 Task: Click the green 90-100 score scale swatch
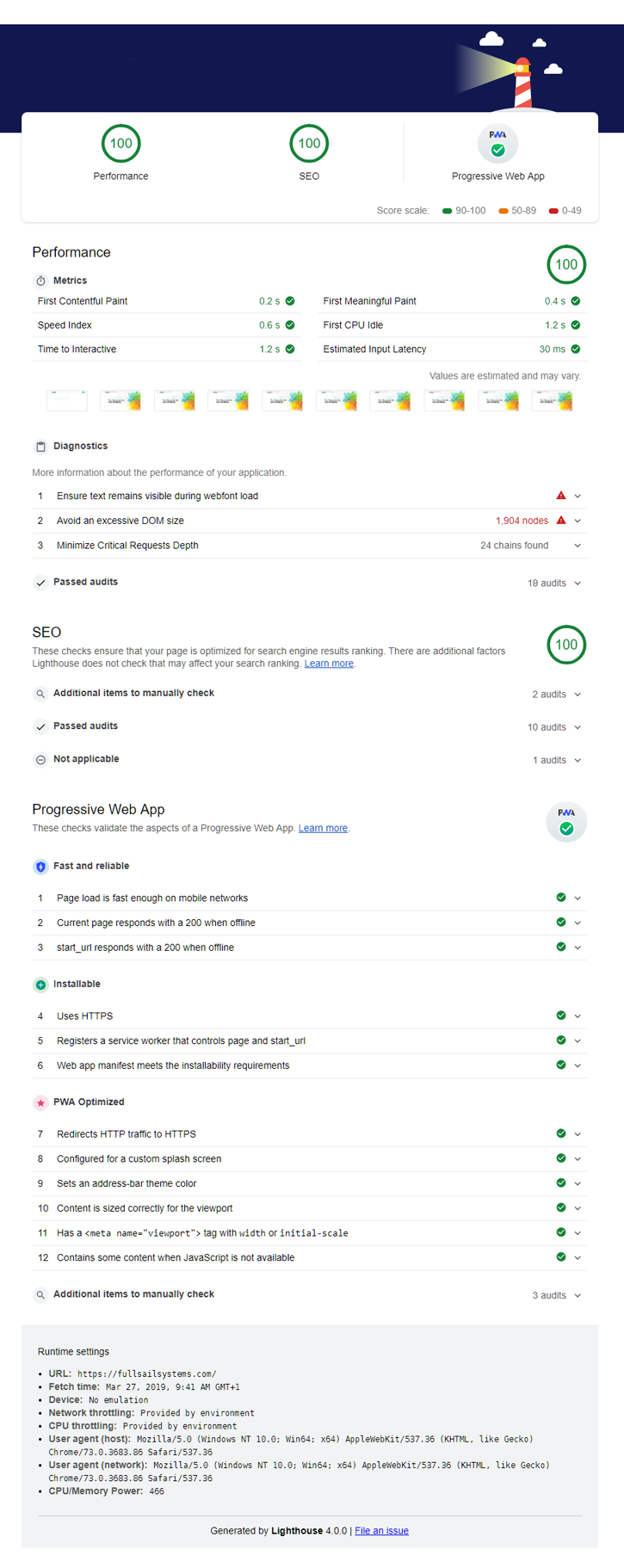click(x=448, y=211)
